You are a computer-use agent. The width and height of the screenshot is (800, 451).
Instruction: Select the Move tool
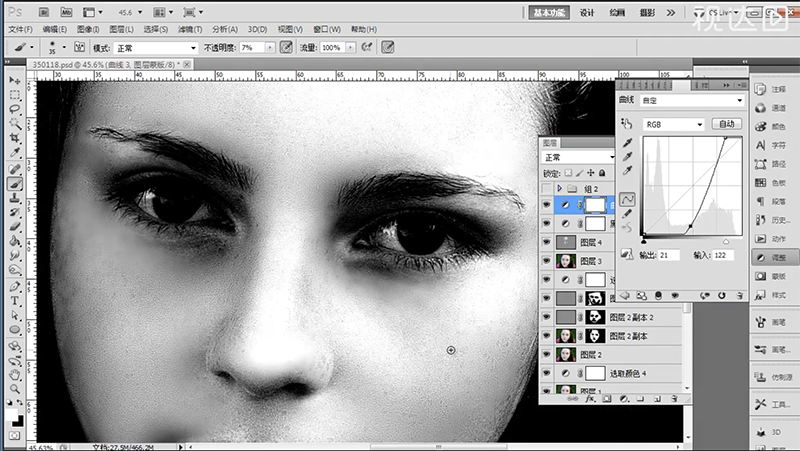[x=14, y=81]
